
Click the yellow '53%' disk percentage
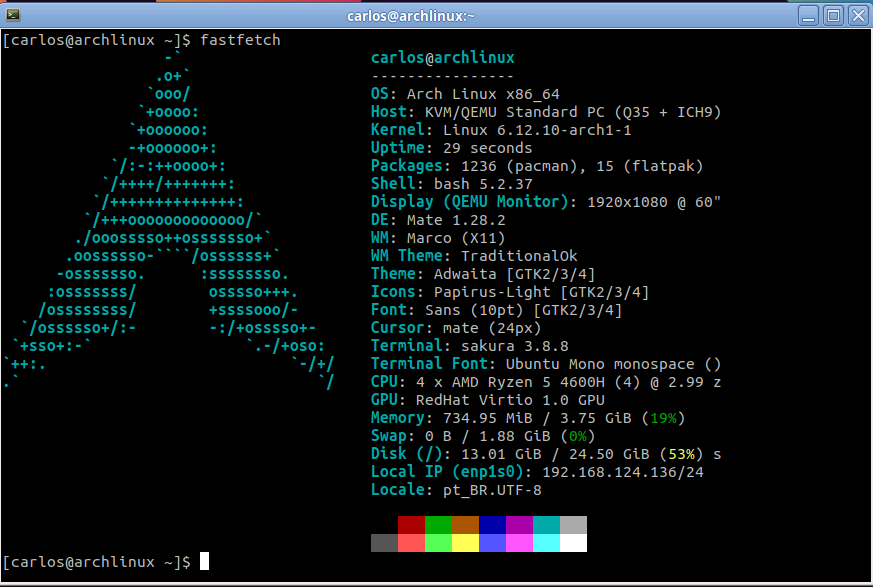pyautogui.click(x=681, y=454)
